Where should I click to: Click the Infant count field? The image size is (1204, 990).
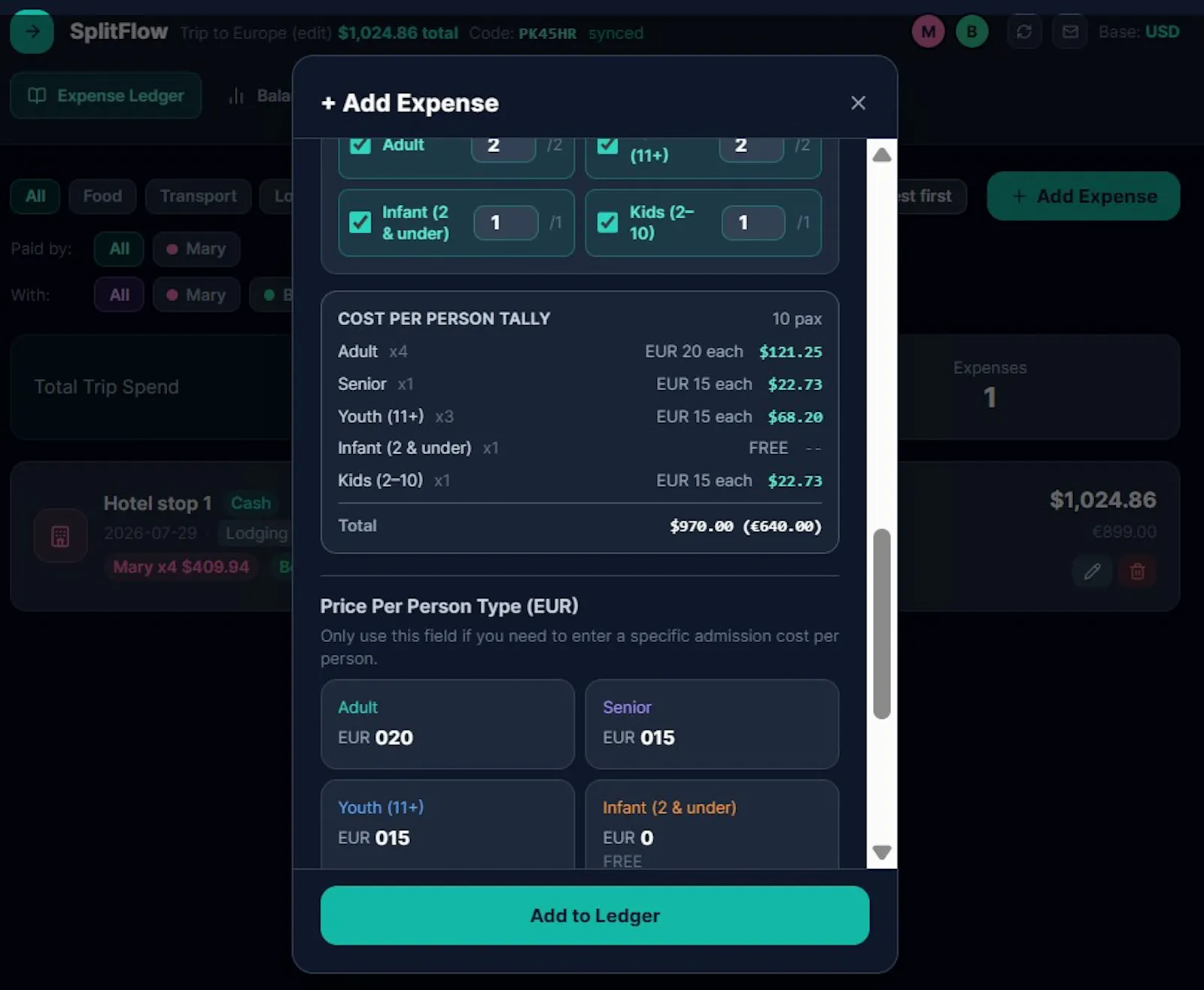pos(506,223)
